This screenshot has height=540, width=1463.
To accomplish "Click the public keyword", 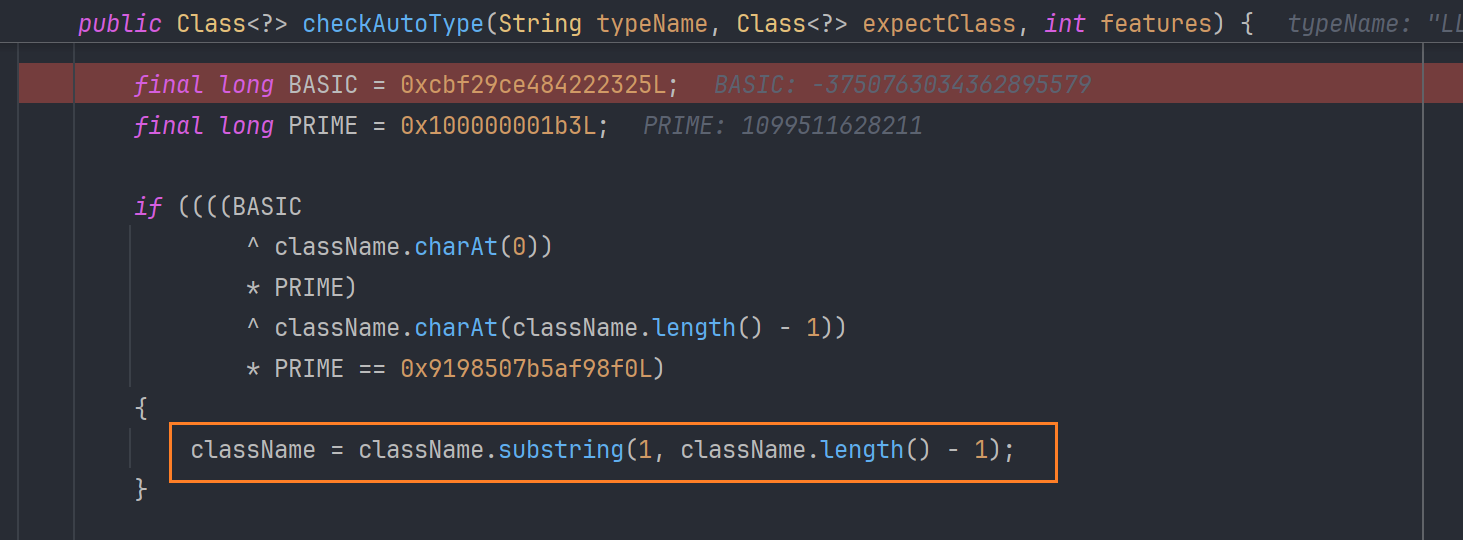I will [x=120, y=22].
